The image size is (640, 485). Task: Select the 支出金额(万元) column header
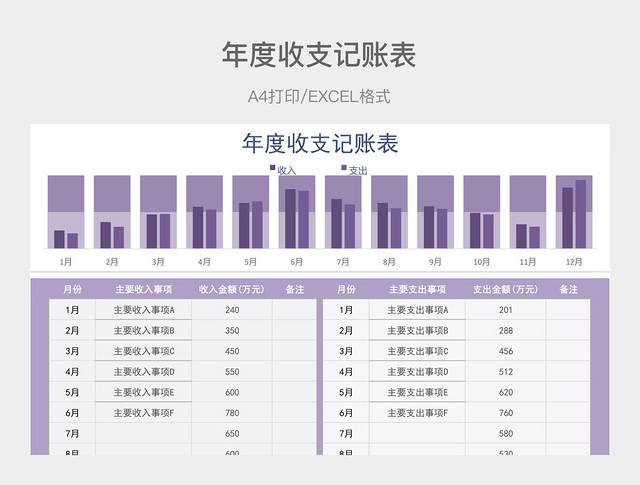click(x=506, y=289)
